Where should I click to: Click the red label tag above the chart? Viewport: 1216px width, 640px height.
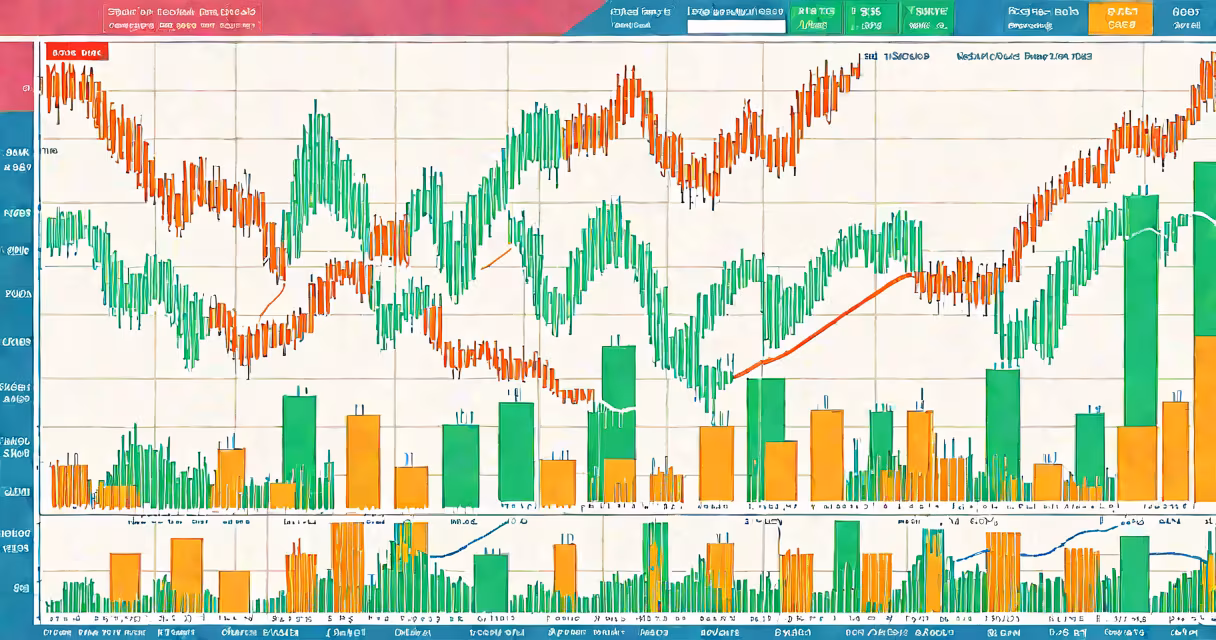coord(77,52)
